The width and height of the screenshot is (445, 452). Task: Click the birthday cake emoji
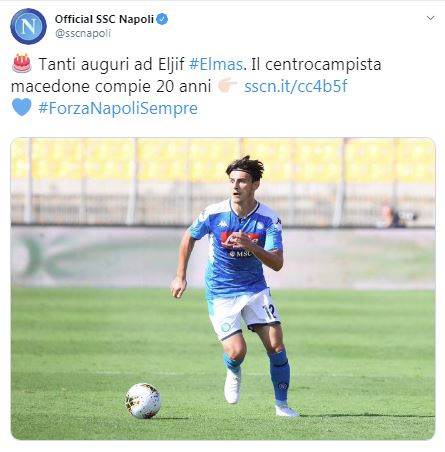[x=22, y=63]
